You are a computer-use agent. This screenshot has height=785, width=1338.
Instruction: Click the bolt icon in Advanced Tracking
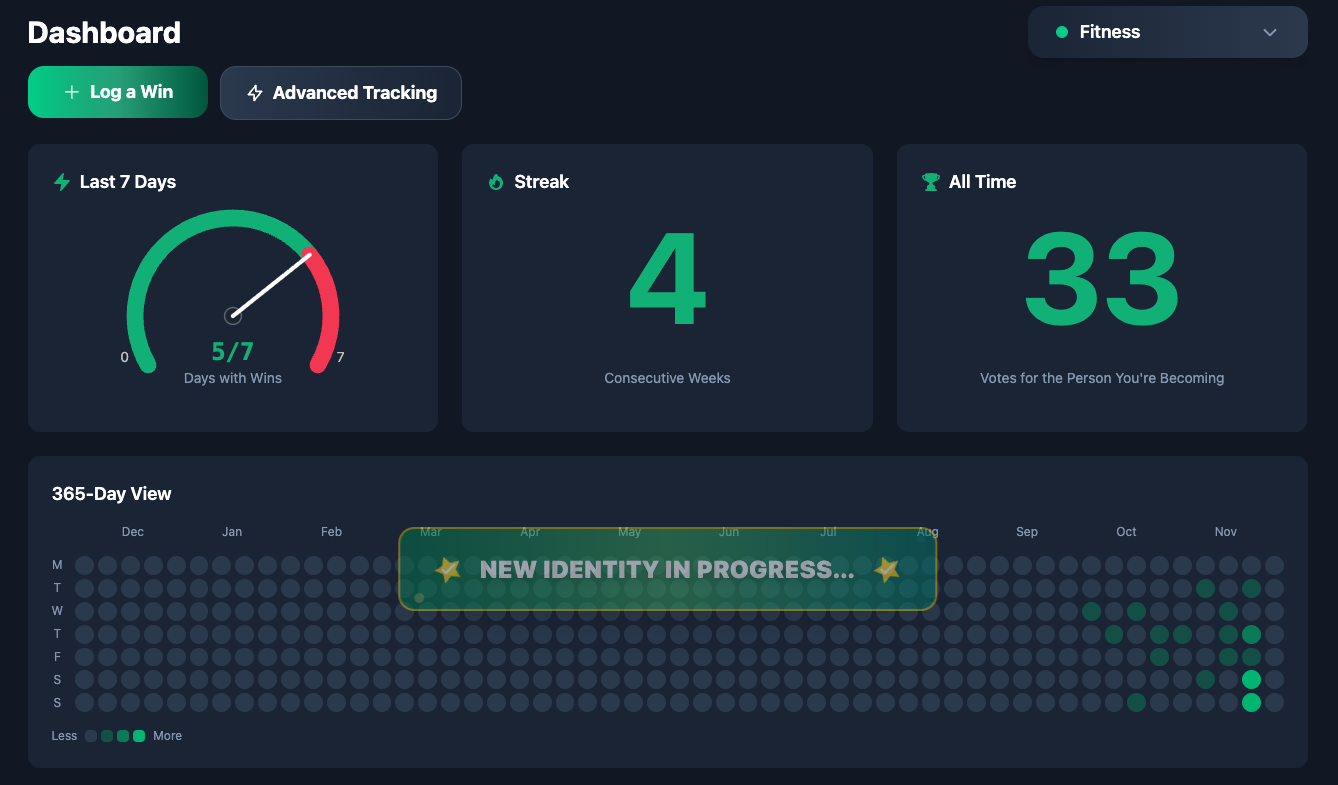tap(255, 92)
